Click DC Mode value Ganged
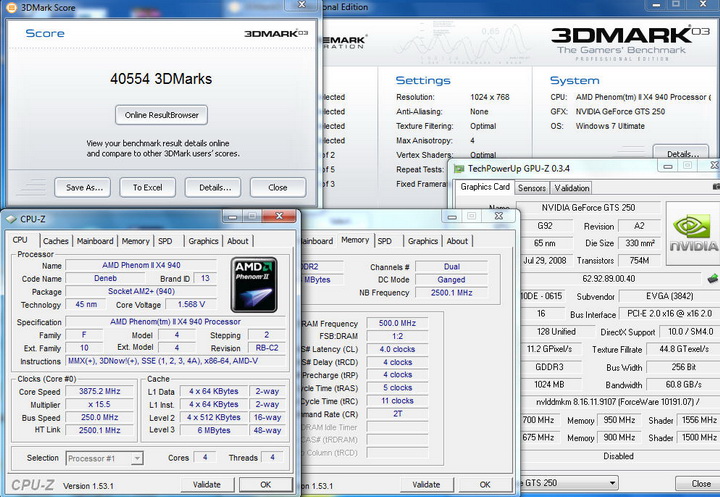This screenshot has height=497, width=720. tap(451, 280)
